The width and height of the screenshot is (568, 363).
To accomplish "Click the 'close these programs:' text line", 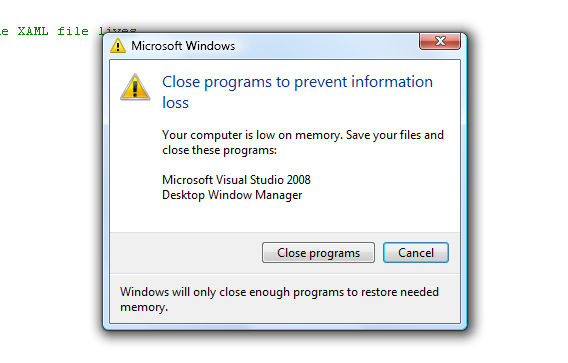I will coord(219,150).
